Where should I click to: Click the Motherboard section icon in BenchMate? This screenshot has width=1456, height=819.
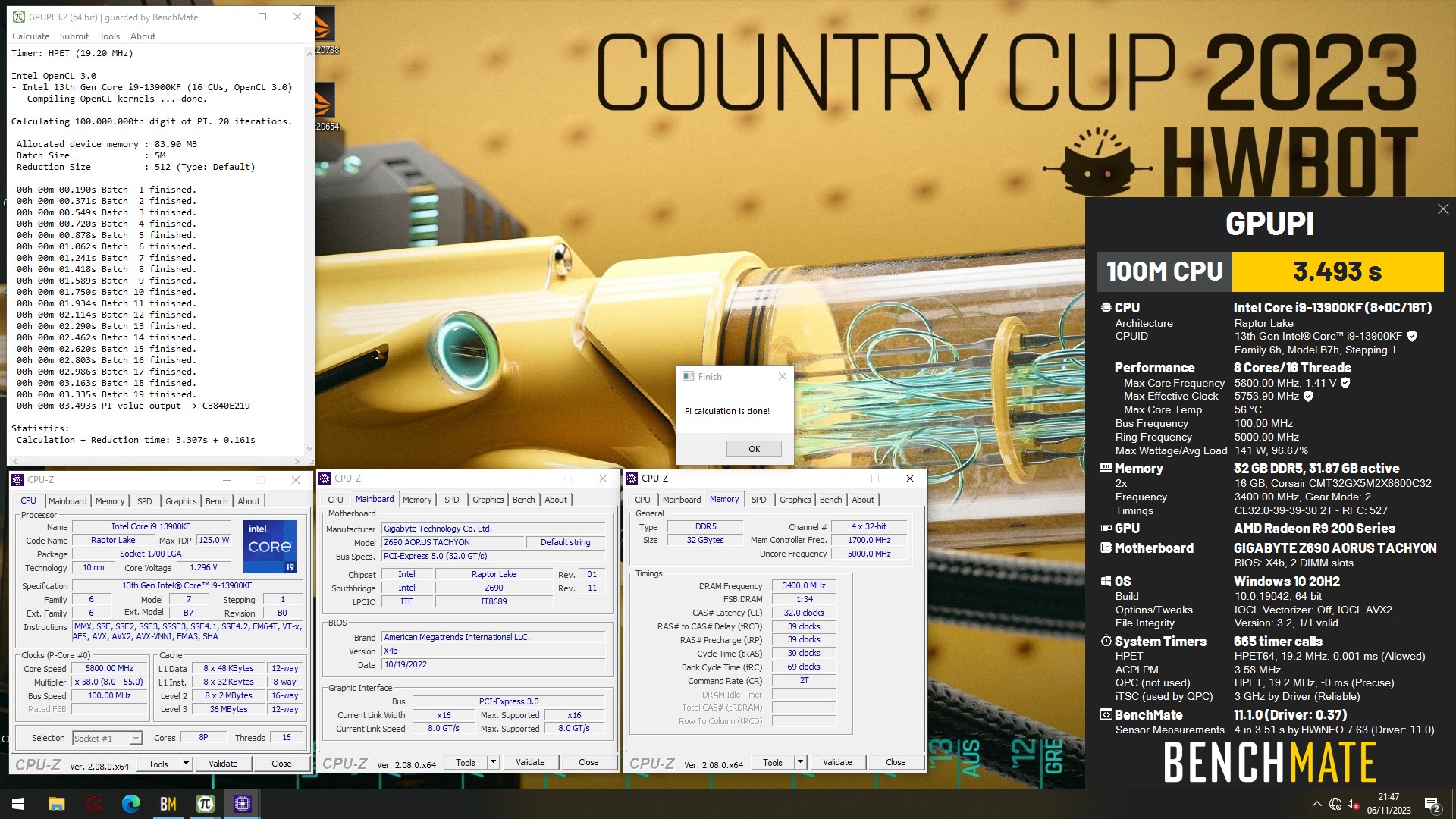coord(1106,548)
